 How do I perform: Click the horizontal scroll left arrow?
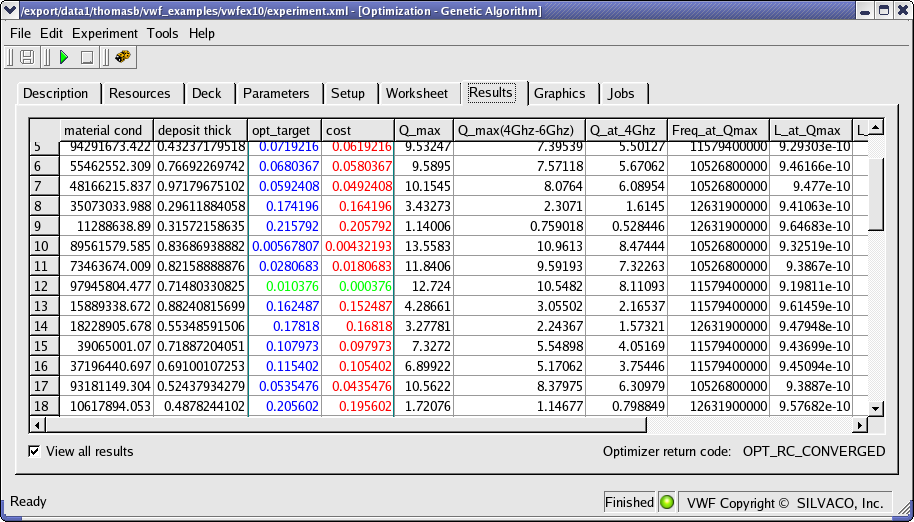pyautogui.click(x=37, y=425)
